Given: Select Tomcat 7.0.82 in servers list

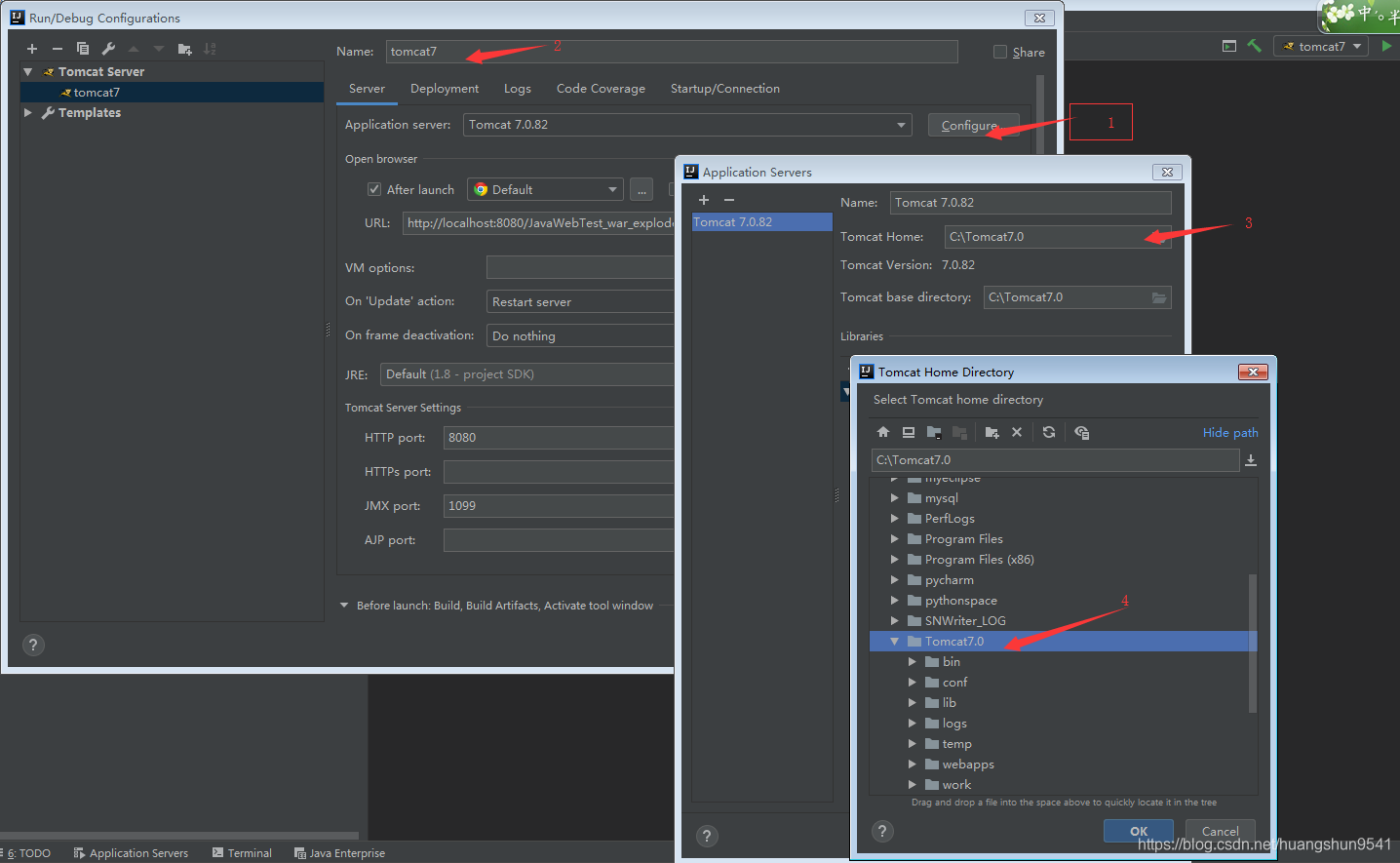Looking at the screenshot, I should tap(761, 222).
